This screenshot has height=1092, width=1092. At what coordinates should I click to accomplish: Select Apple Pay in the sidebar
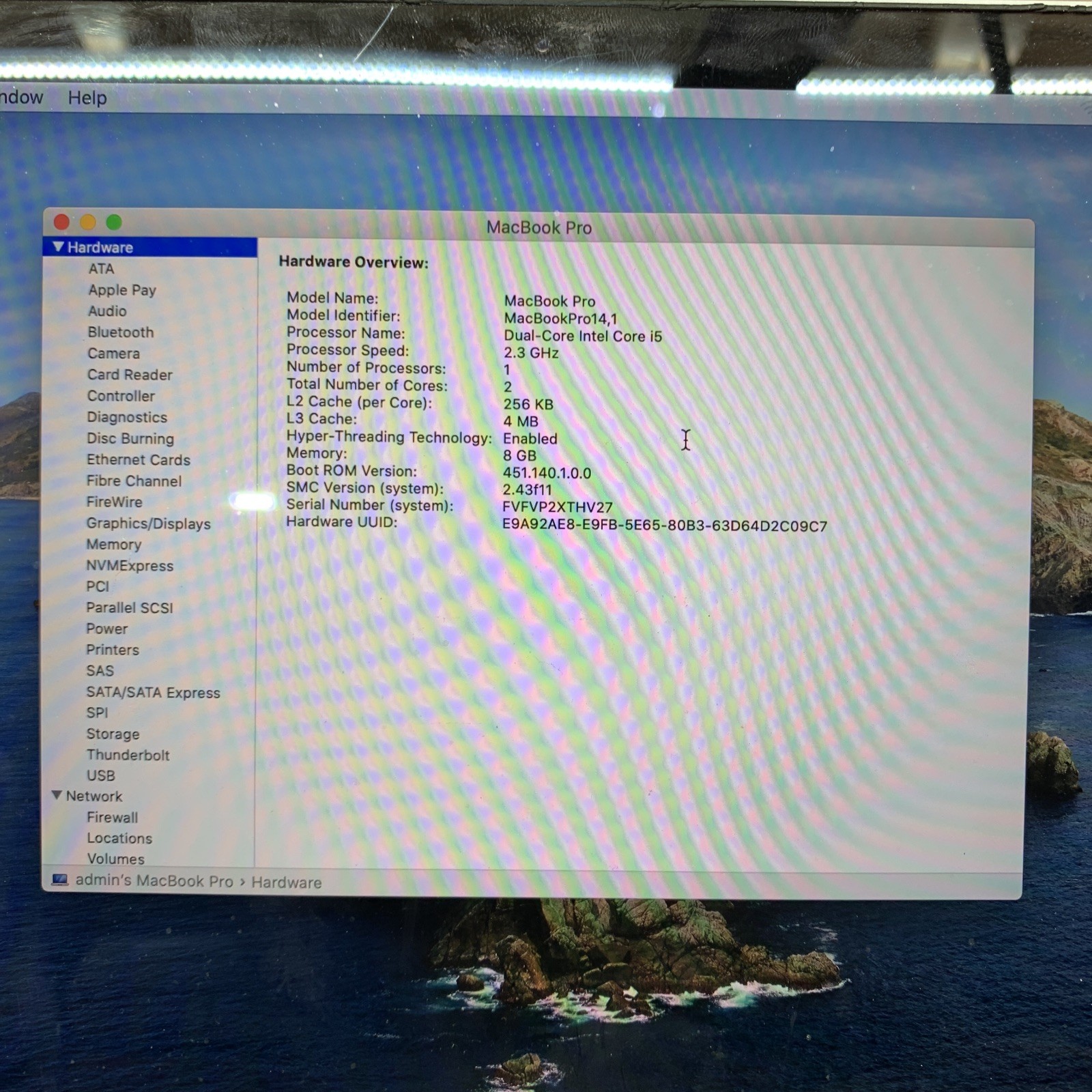[x=122, y=290]
